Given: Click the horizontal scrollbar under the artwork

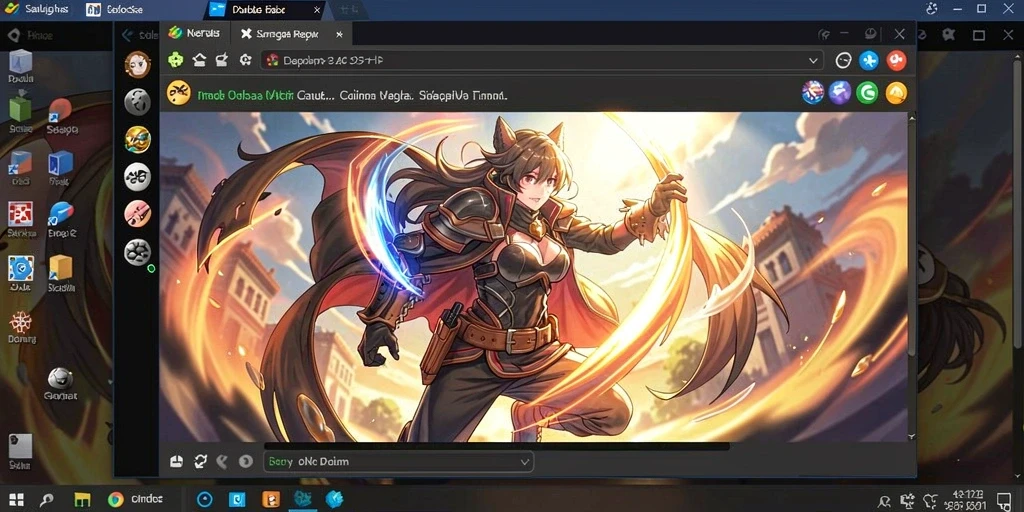Looking at the screenshot, I should coord(496,447).
